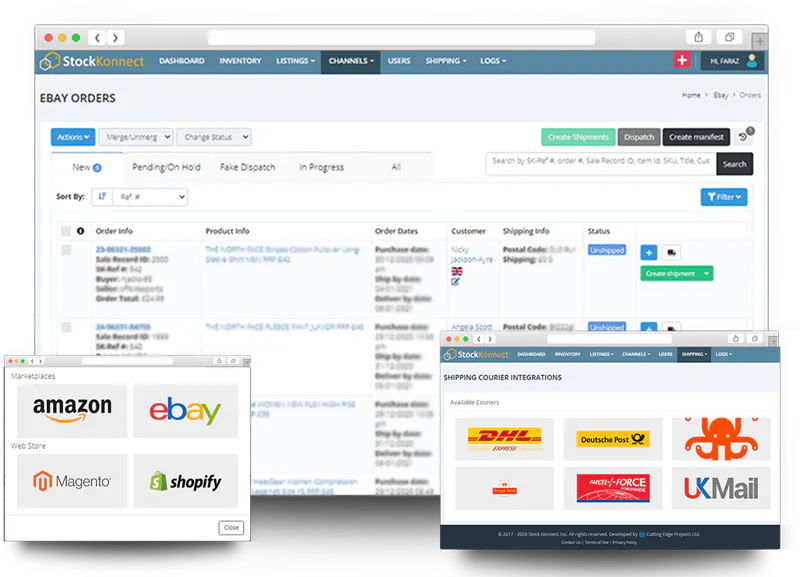Click new tab plus in main browser
Image resolution: width=800 pixels, height=577 pixels.
point(760,41)
